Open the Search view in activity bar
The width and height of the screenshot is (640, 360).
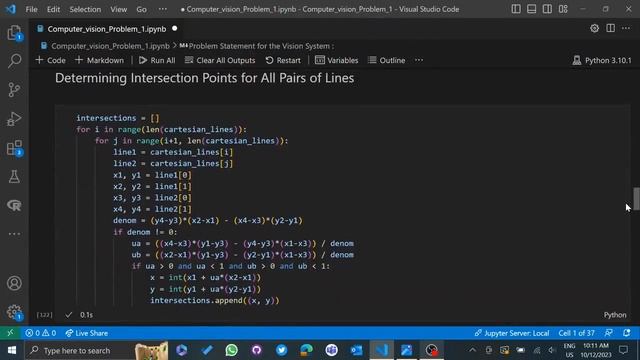14,61
